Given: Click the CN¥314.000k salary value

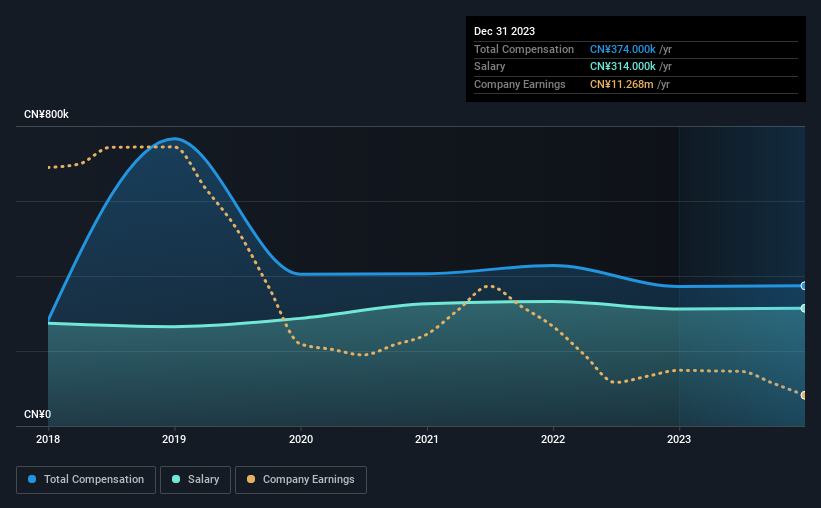Looking at the screenshot, I should point(623,67).
